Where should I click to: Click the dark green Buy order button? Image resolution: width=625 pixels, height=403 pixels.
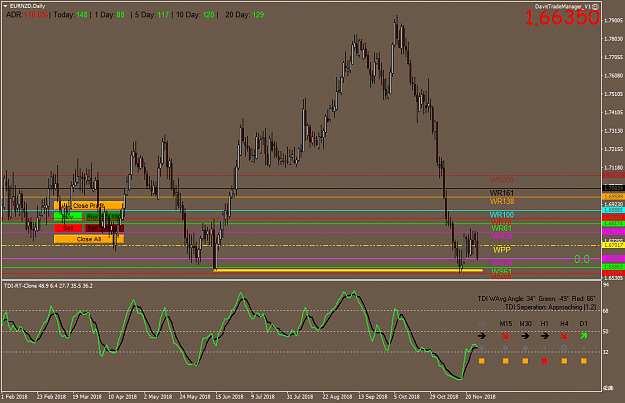(x=104, y=217)
